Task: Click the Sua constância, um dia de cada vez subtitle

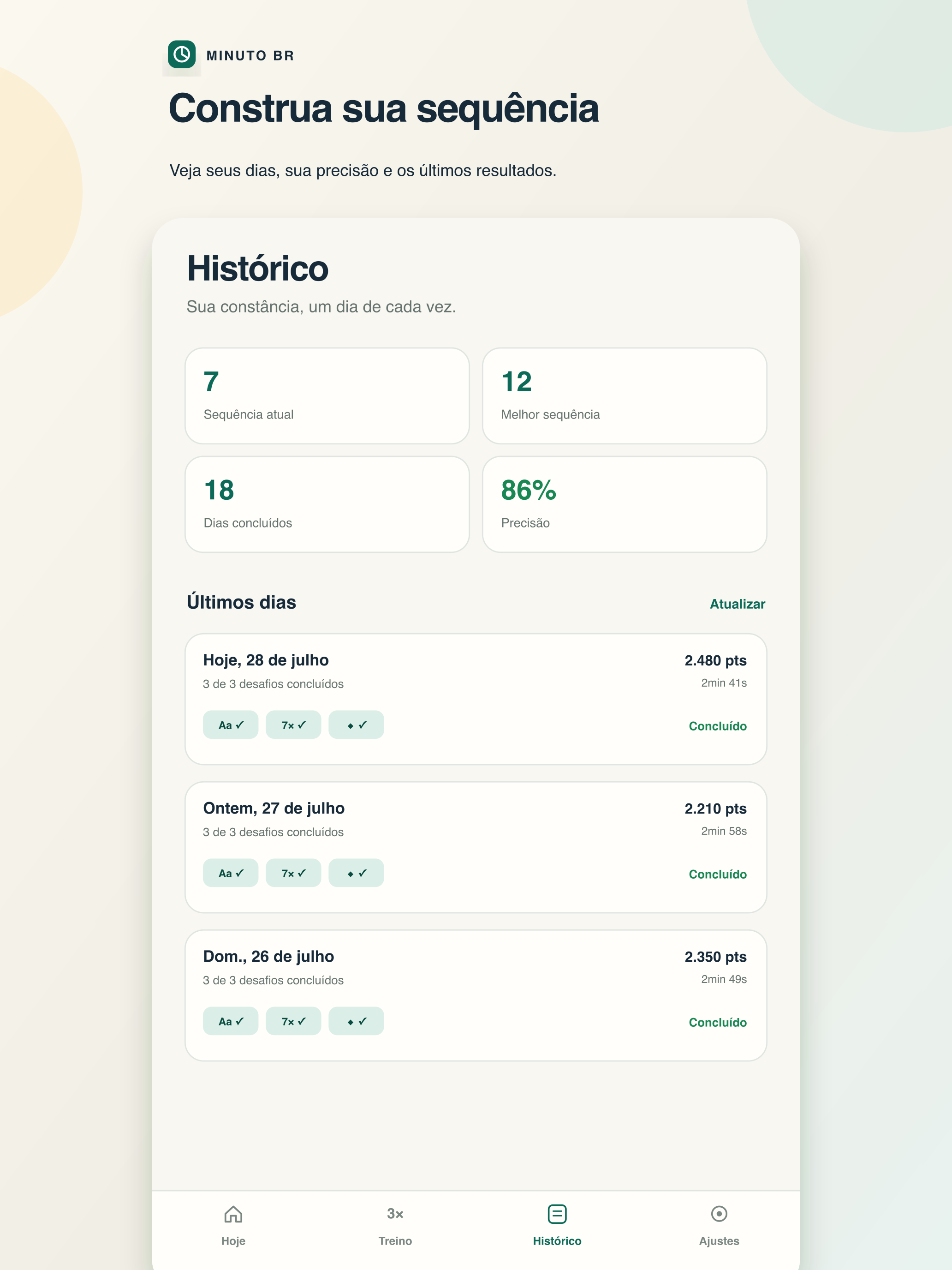Action: [321, 307]
